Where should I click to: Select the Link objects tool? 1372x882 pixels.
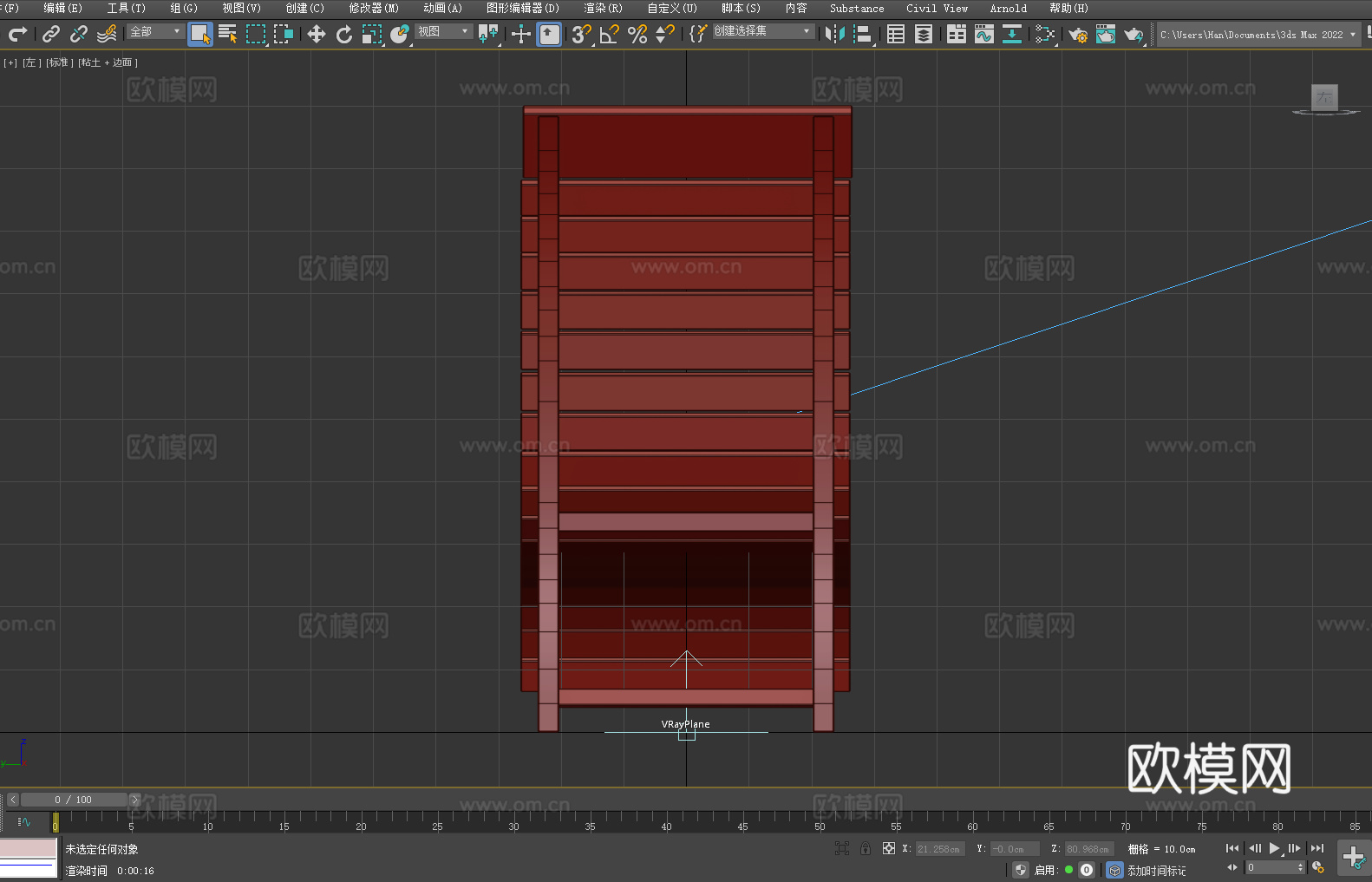pyautogui.click(x=51, y=34)
